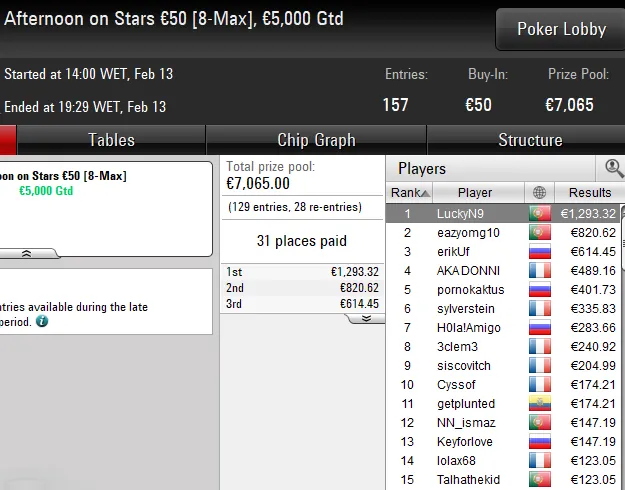Click erikUf's Russian flag icon
Viewport: 625px width, 490px height.
pos(540,252)
